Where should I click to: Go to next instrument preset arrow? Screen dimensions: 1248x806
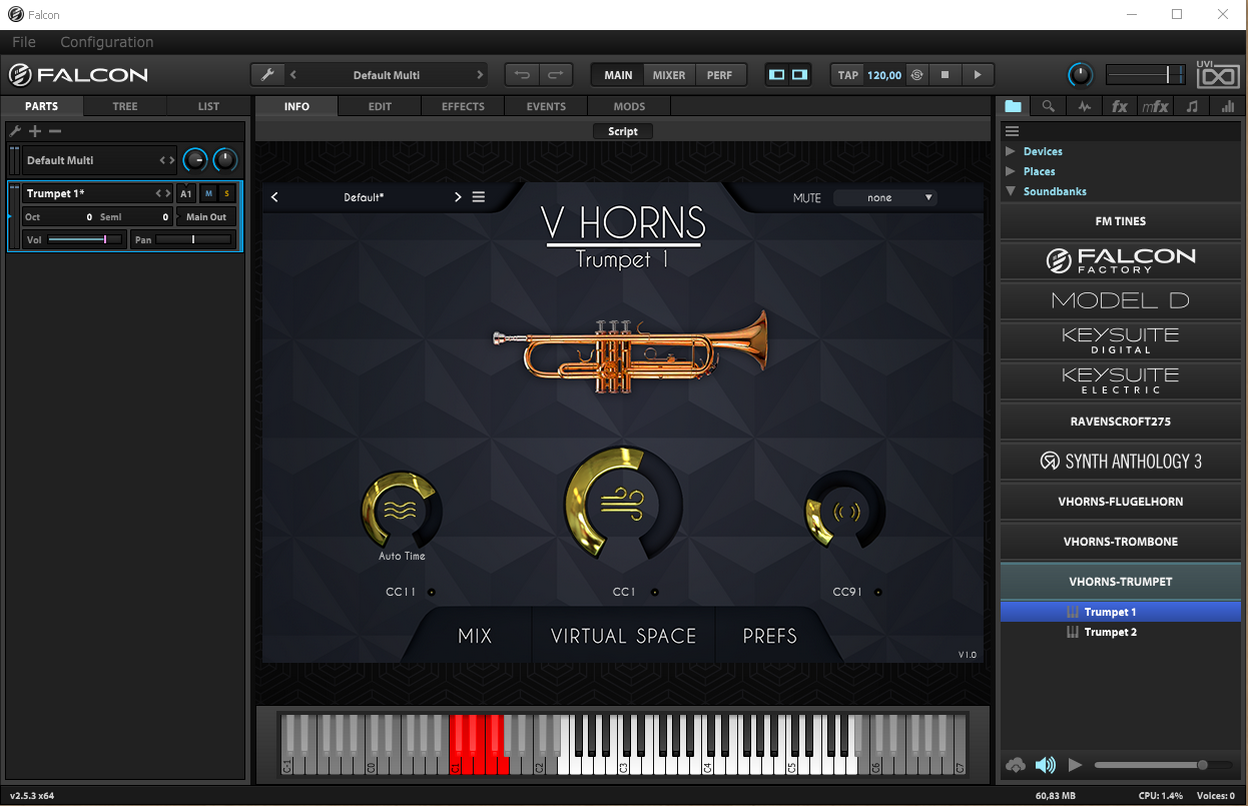click(458, 197)
